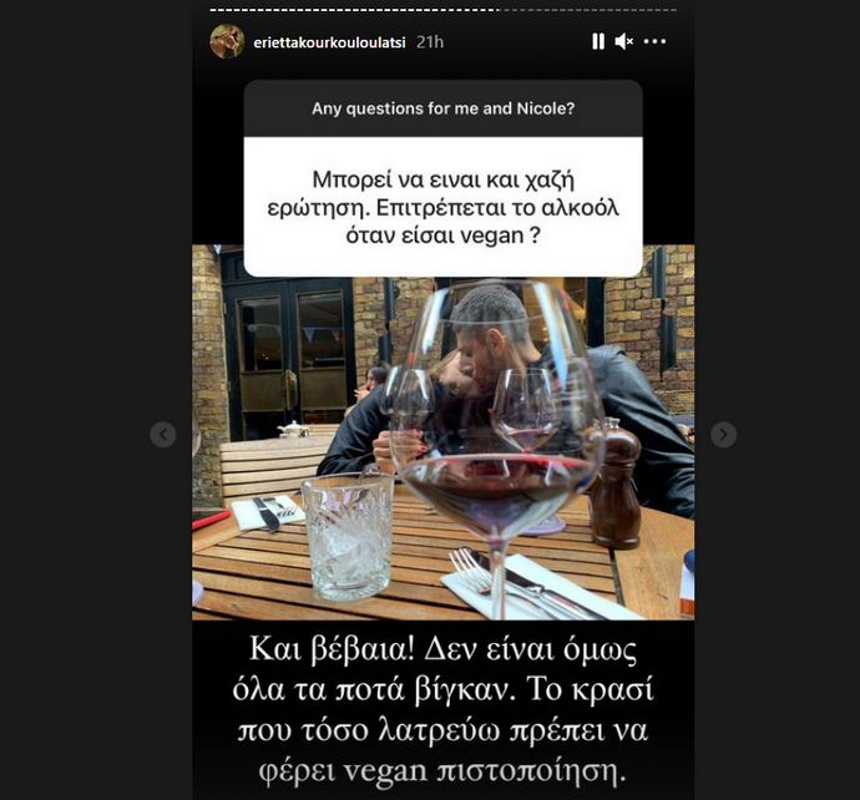The height and width of the screenshot is (800, 860).
Task: Click the wooden pepper grinder in photo
Action: (x=614, y=484)
